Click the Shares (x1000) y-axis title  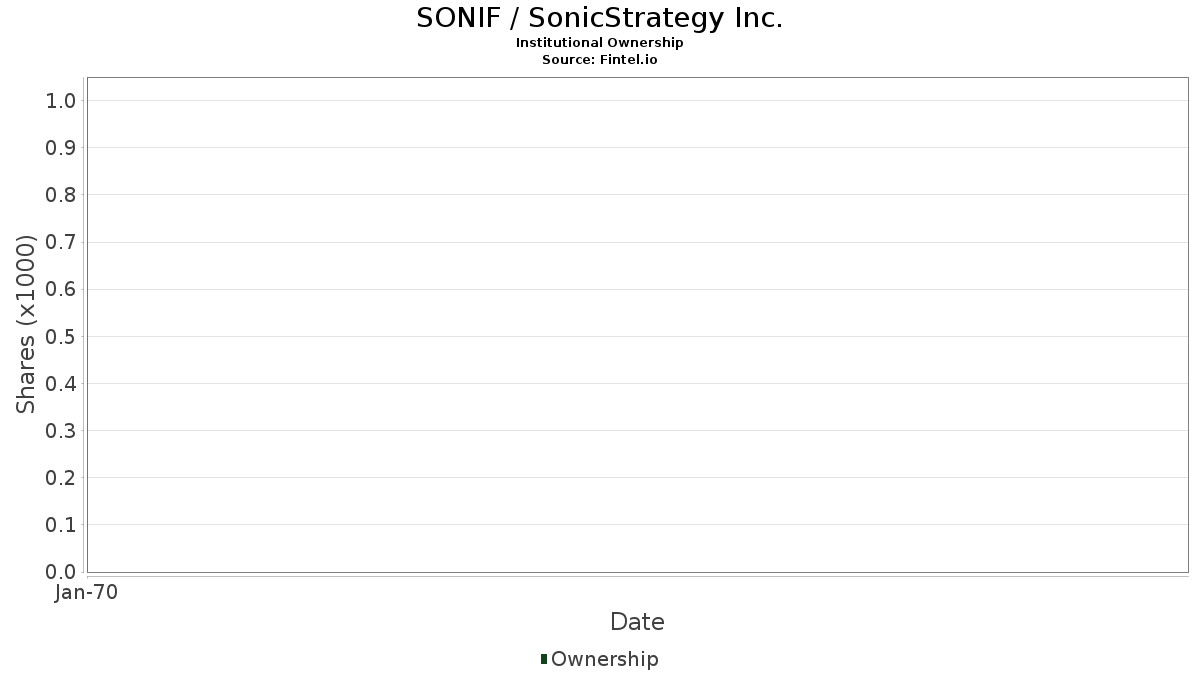pos(26,324)
